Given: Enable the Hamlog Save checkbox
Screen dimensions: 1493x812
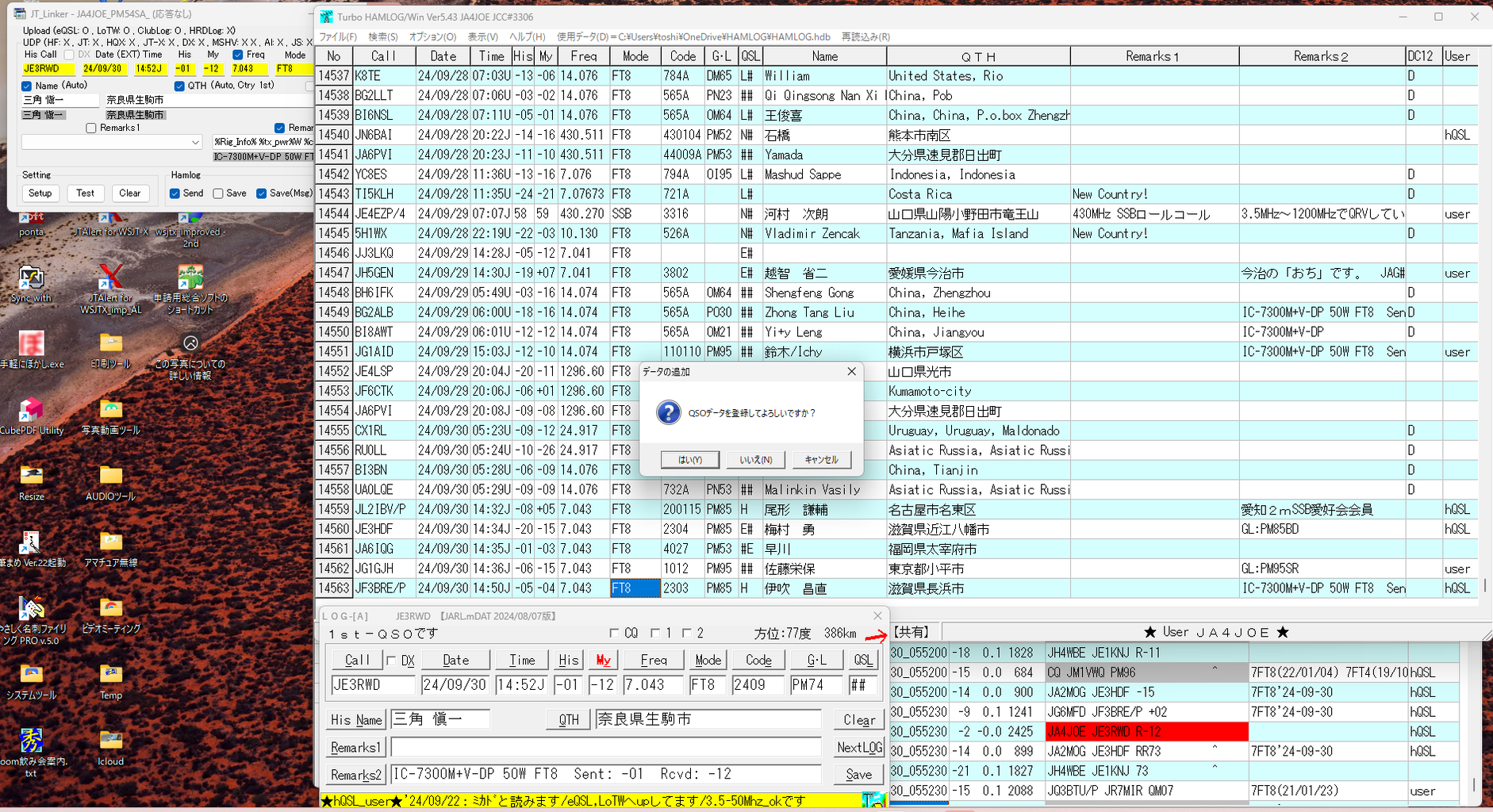Looking at the screenshot, I should pyautogui.click(x=218, y=193).
